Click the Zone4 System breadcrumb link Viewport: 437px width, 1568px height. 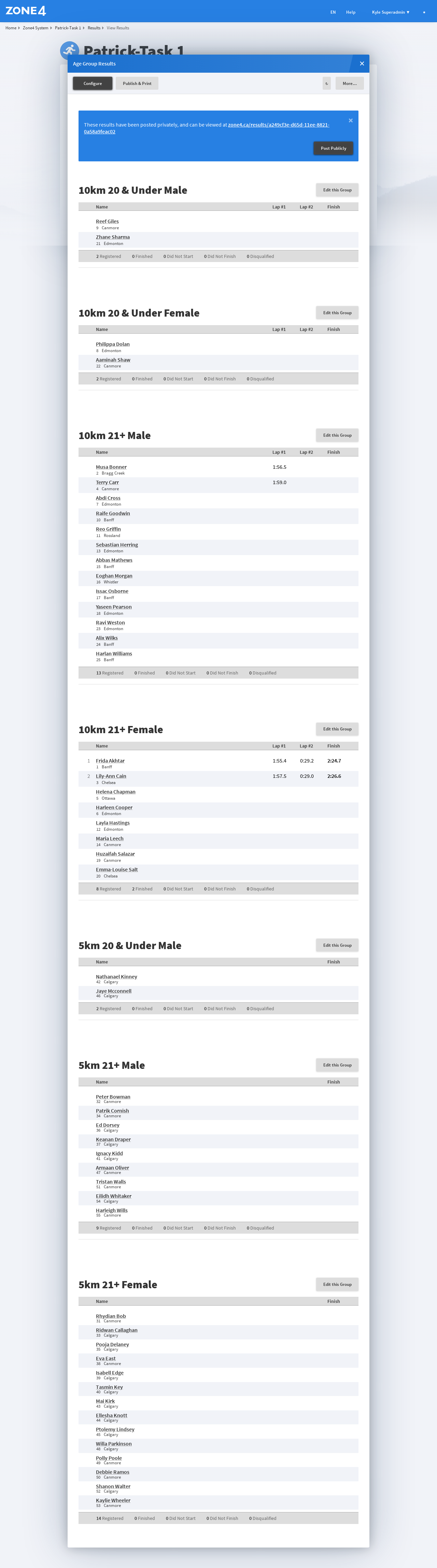pos(36,28)
